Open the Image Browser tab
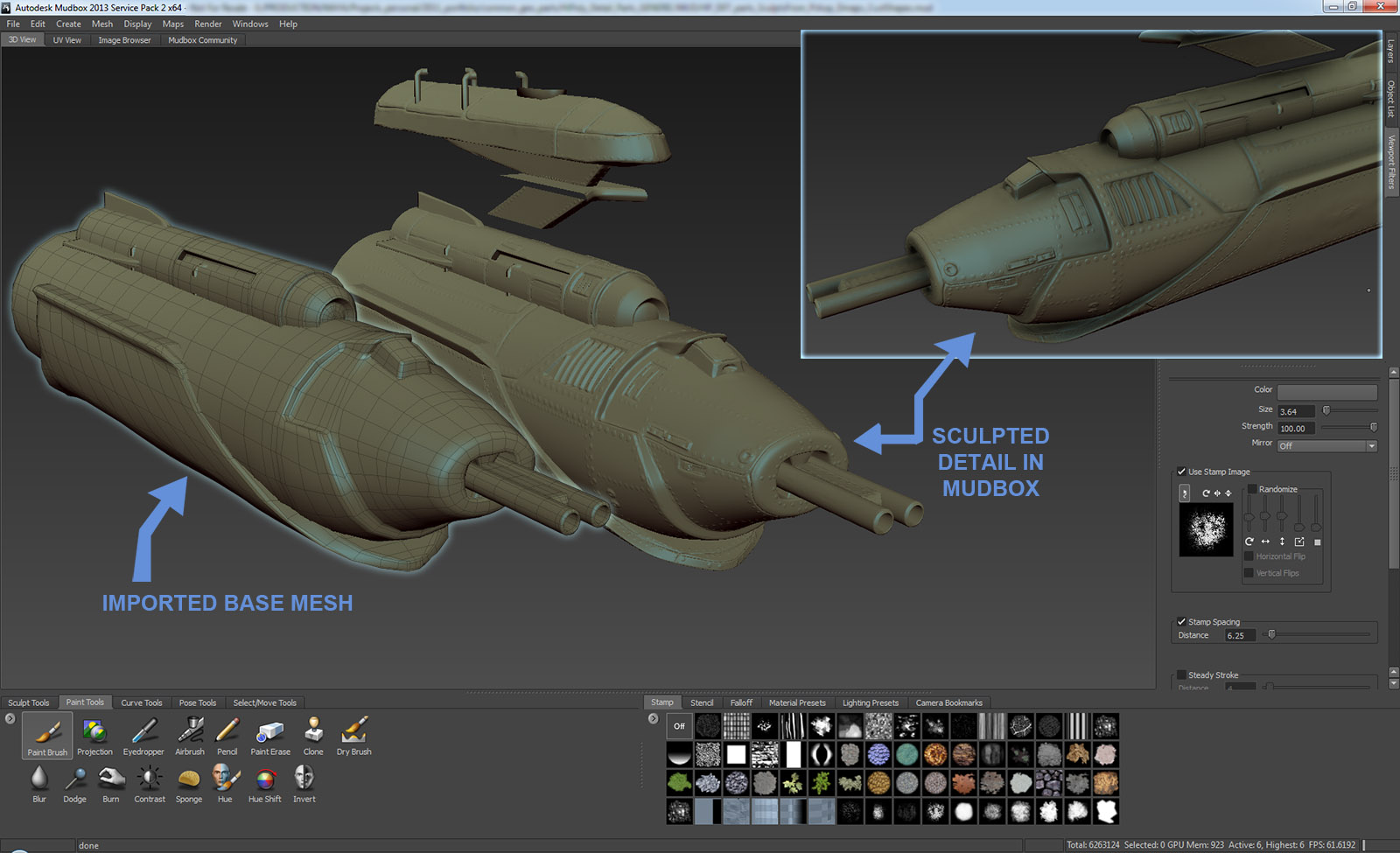 pyautogui.click(x=124, y=39)
